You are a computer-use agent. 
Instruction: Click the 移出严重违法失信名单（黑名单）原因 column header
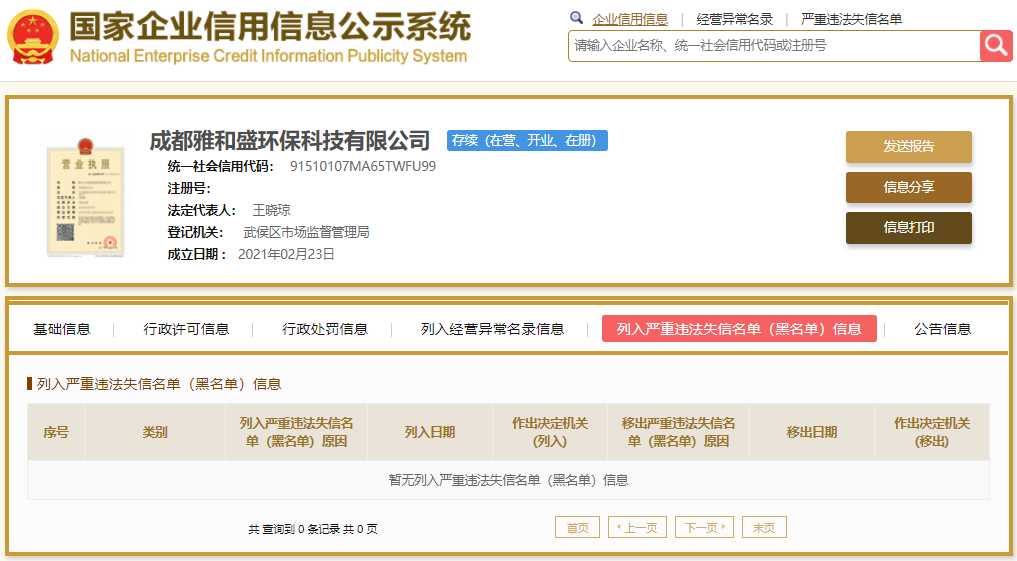(678, 432)
